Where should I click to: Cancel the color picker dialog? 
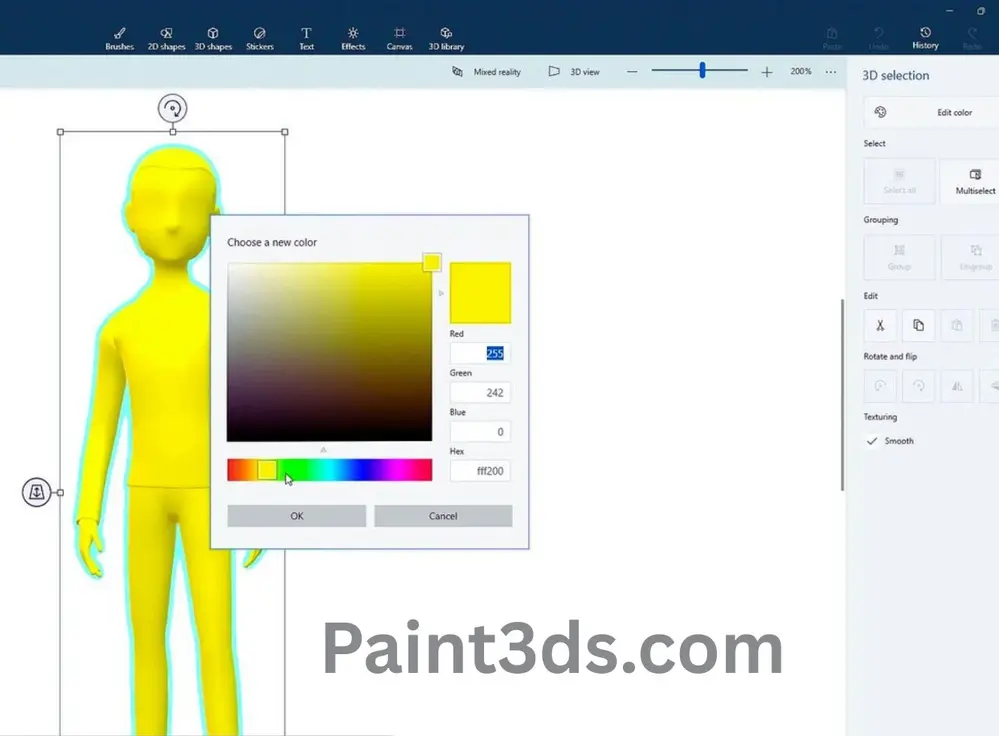443,515
